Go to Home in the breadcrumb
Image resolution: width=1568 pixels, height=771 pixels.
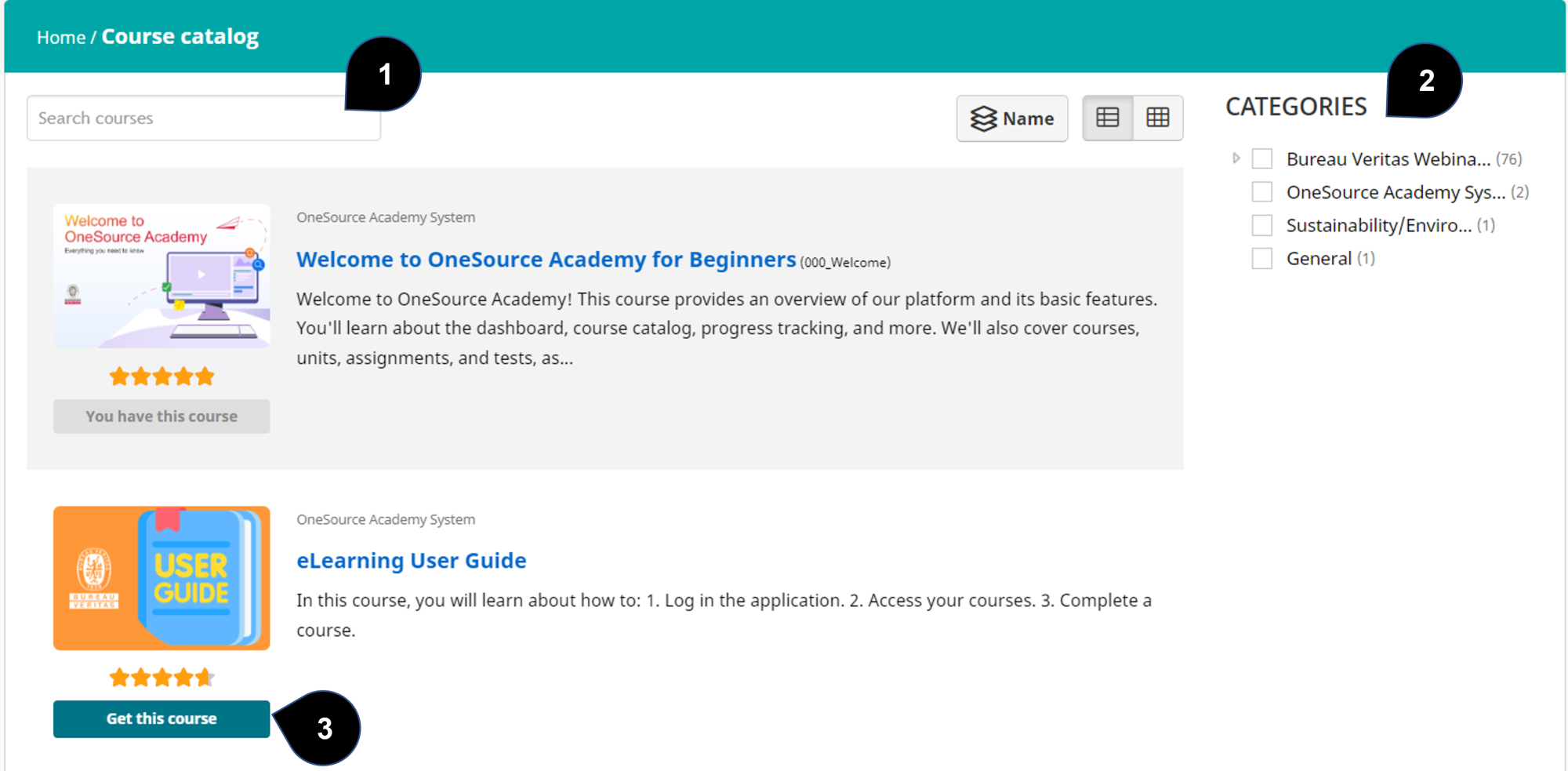pyautogui.click(x=60, y=38)
